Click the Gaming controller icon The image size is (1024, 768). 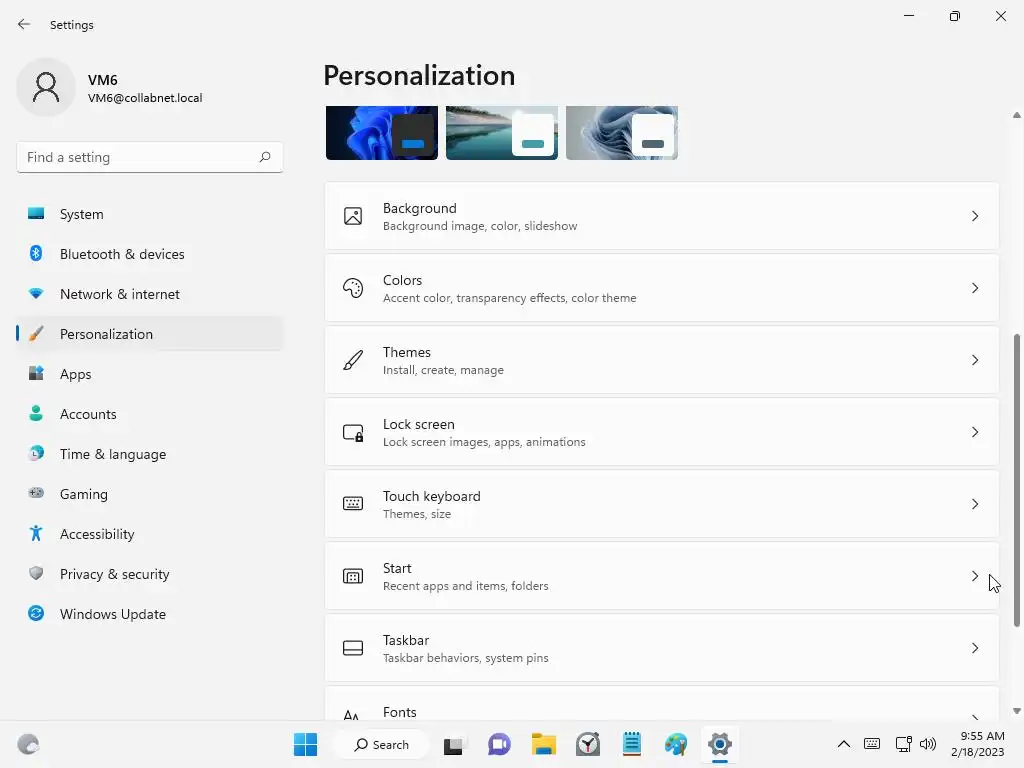tap(36, 493)
